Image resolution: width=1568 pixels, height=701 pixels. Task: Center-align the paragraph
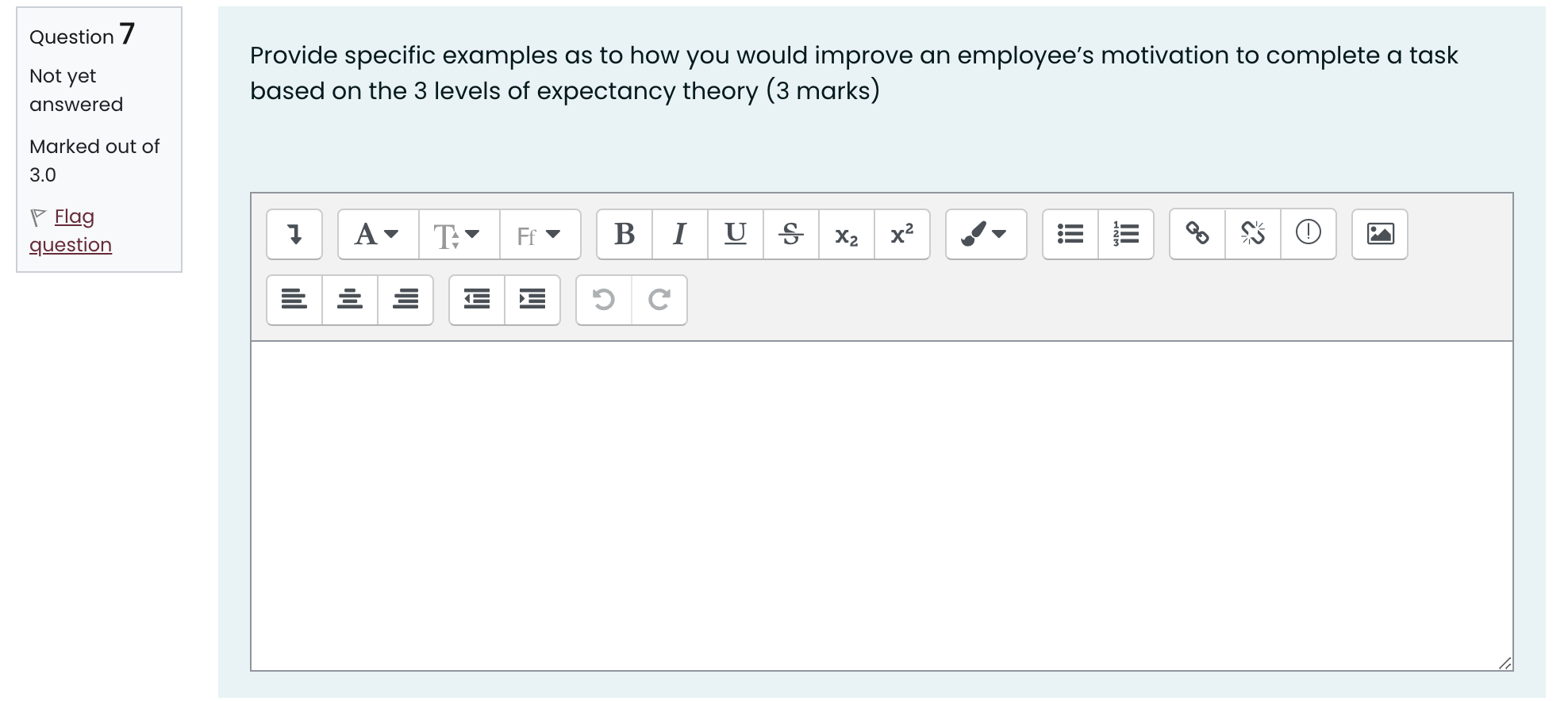click(349, 299)
